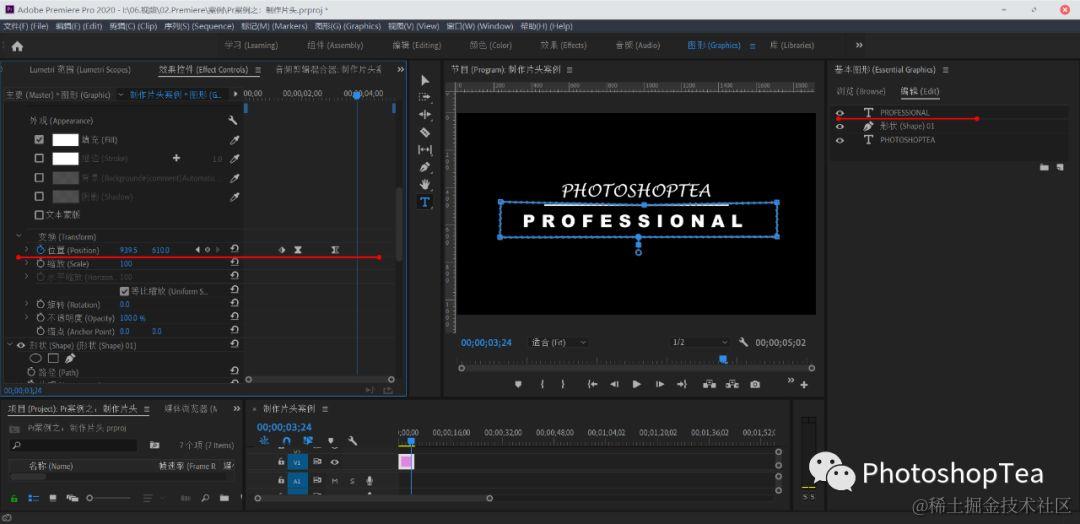Open the Program monitor button editor plus
The image size is (1080, 524).
(804, 385)
